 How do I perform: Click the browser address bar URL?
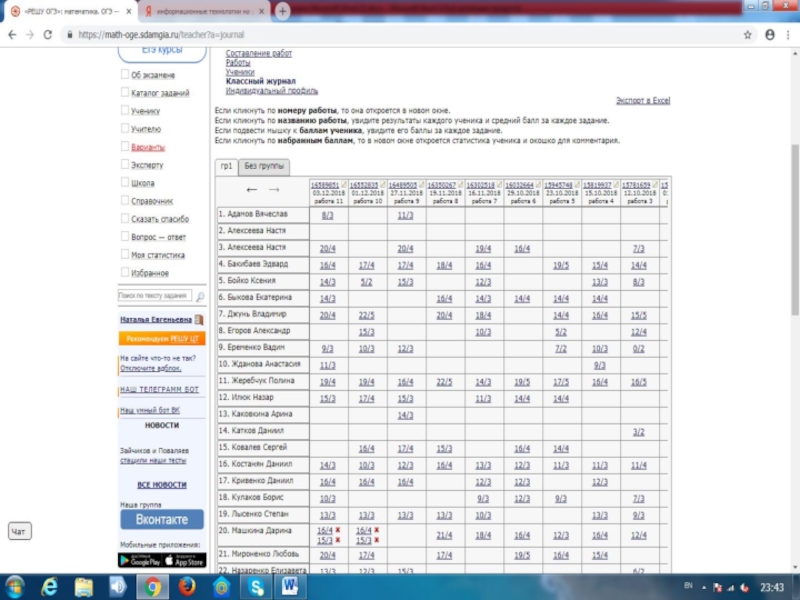point(161,35)
